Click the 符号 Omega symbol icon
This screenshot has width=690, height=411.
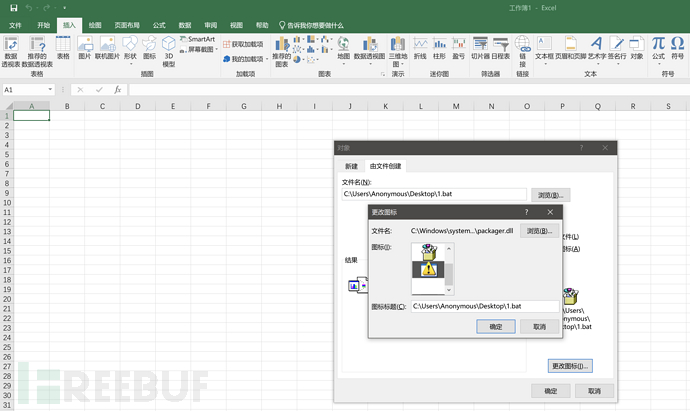click(677, 48)
